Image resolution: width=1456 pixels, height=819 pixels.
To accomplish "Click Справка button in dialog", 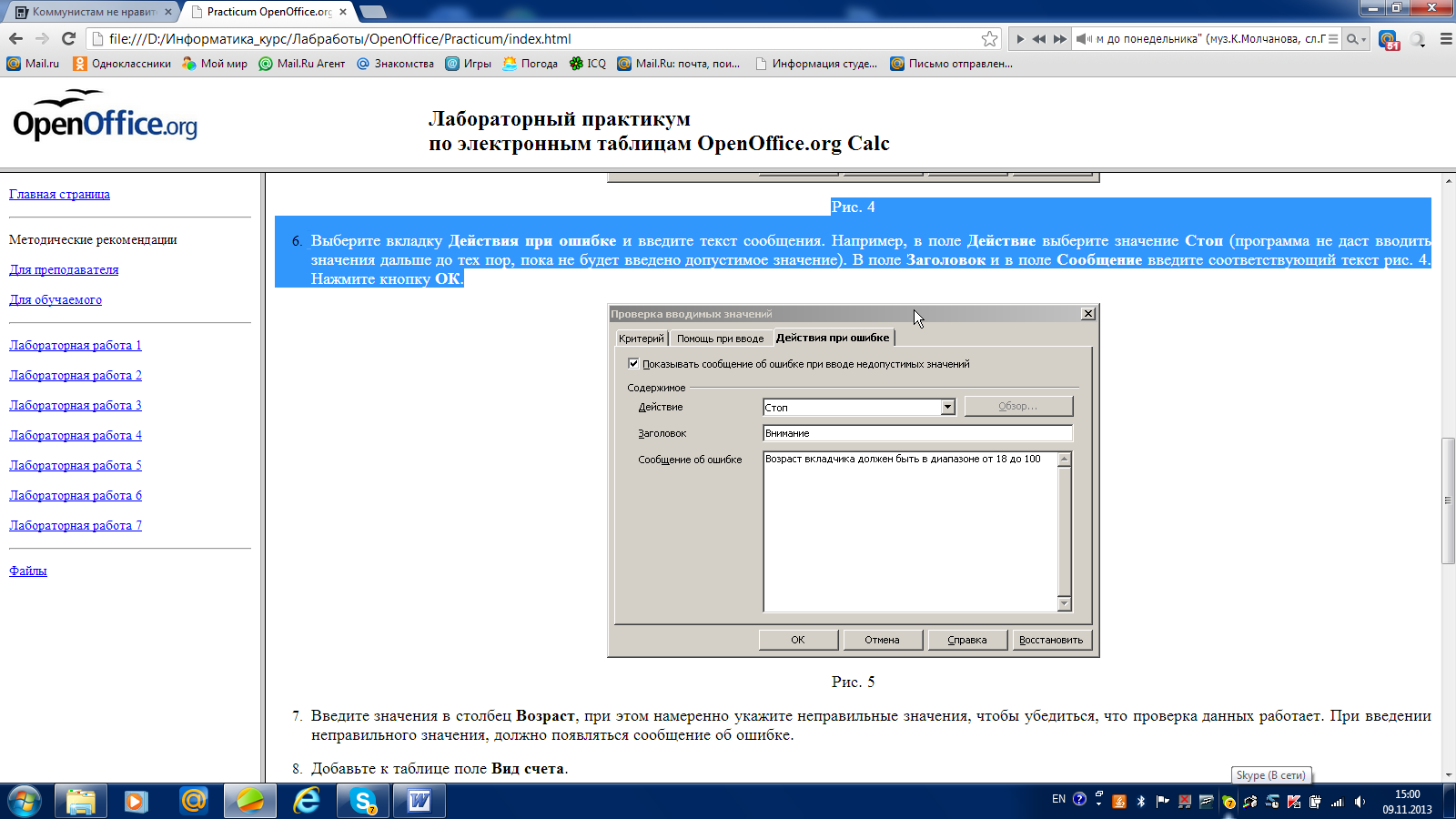I will pos(967,640).
